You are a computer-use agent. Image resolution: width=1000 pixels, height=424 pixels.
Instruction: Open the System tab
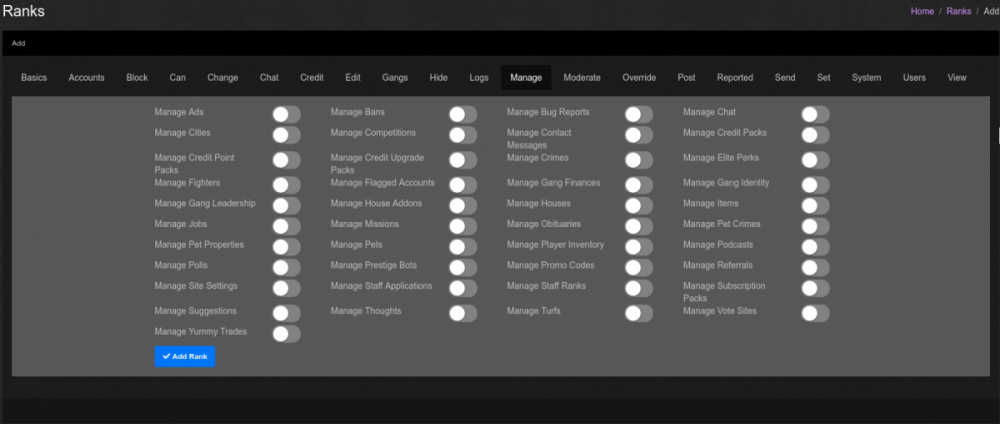(x=866, y=78)
